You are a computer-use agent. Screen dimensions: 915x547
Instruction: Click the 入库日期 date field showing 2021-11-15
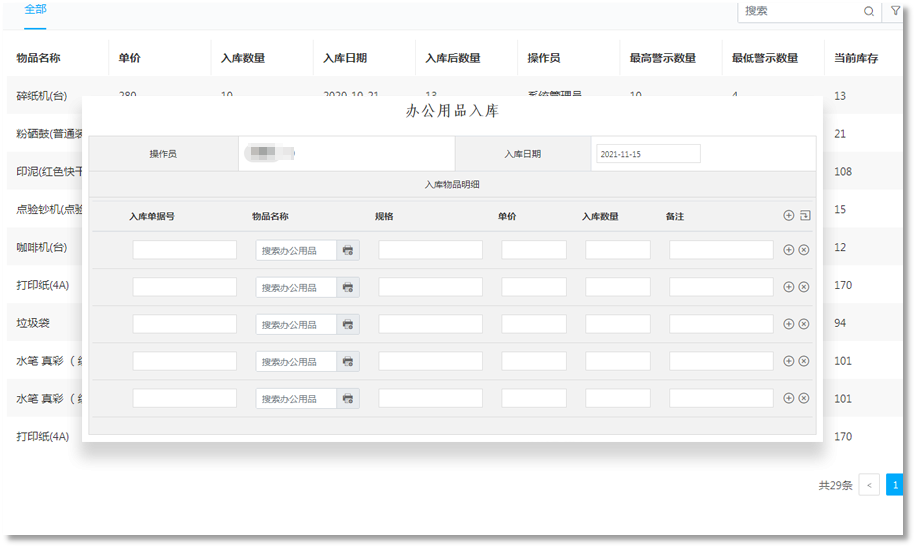coord(647,154)
